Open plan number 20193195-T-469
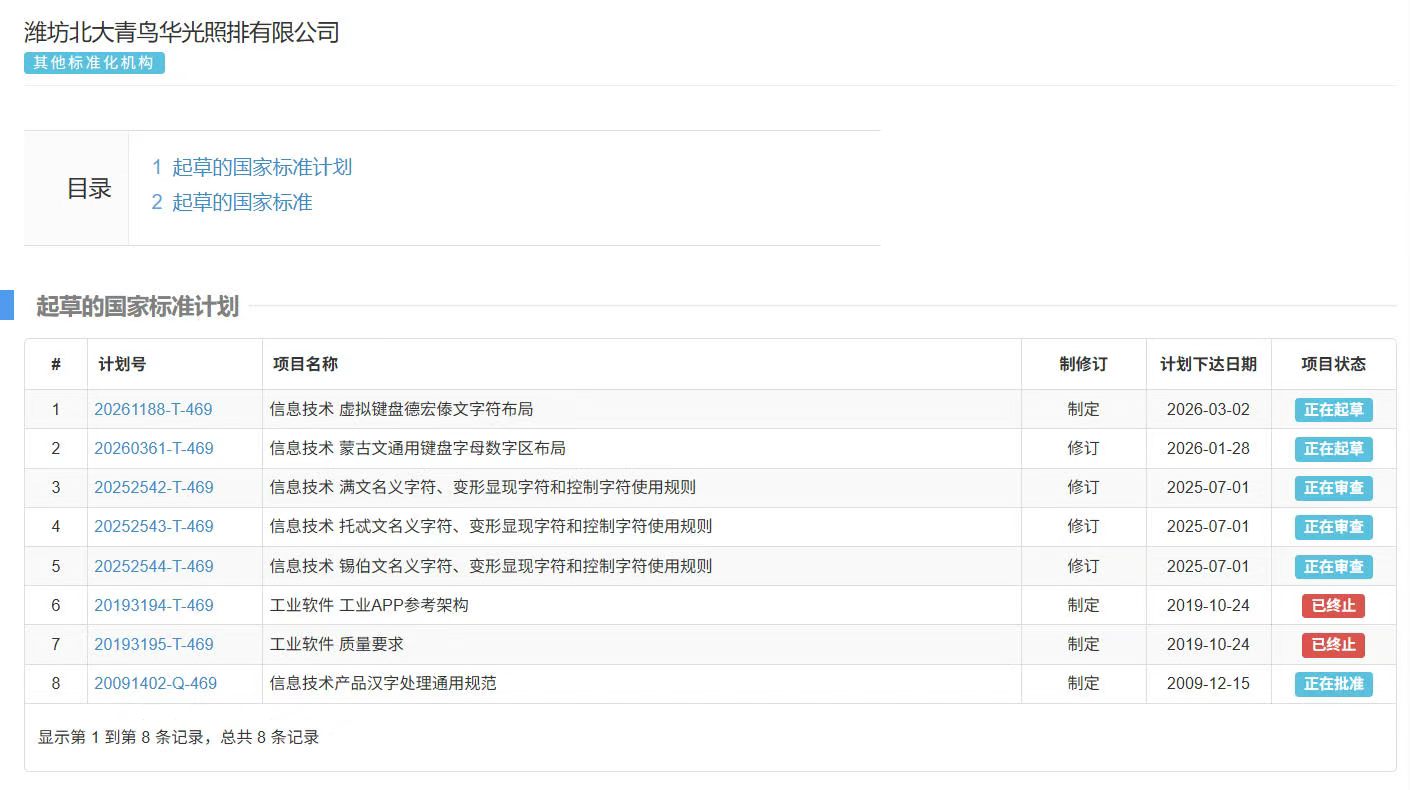 click(x=154, y=644)
